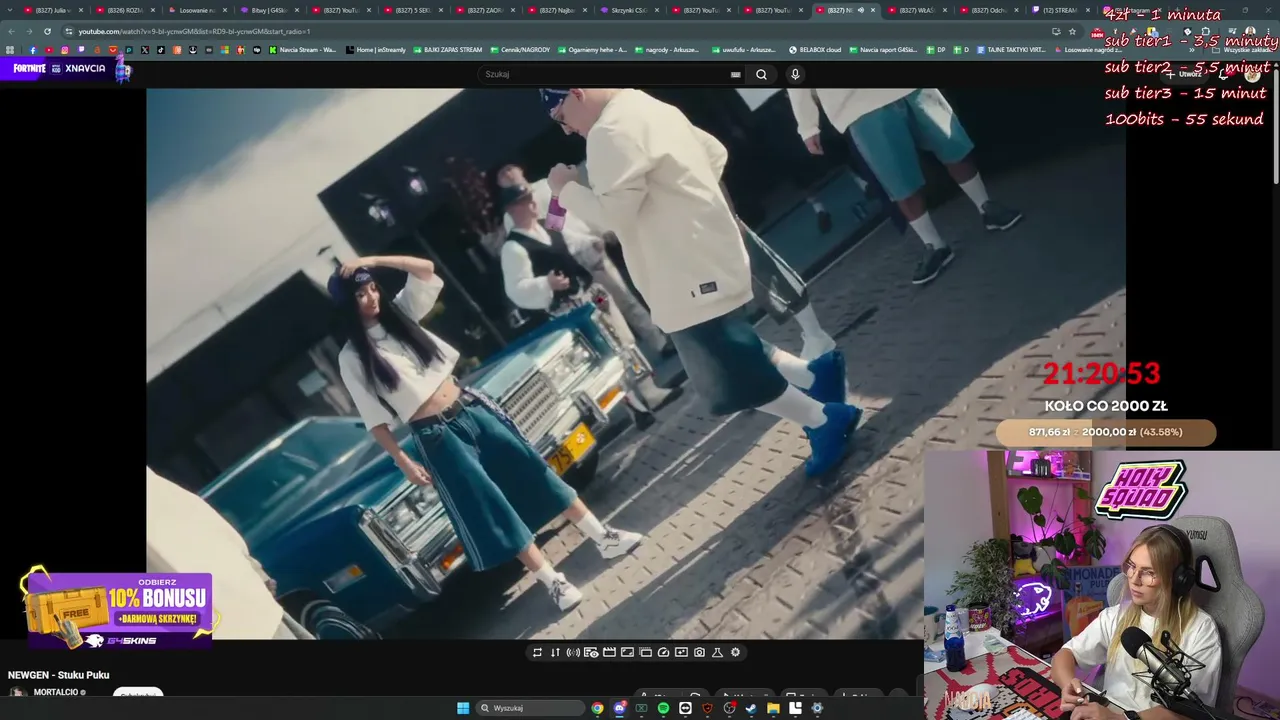The height and width of the screenshot is (720, 1280).
Task: Click the Facebook bookmark icon
Action: tap(32, 50)
